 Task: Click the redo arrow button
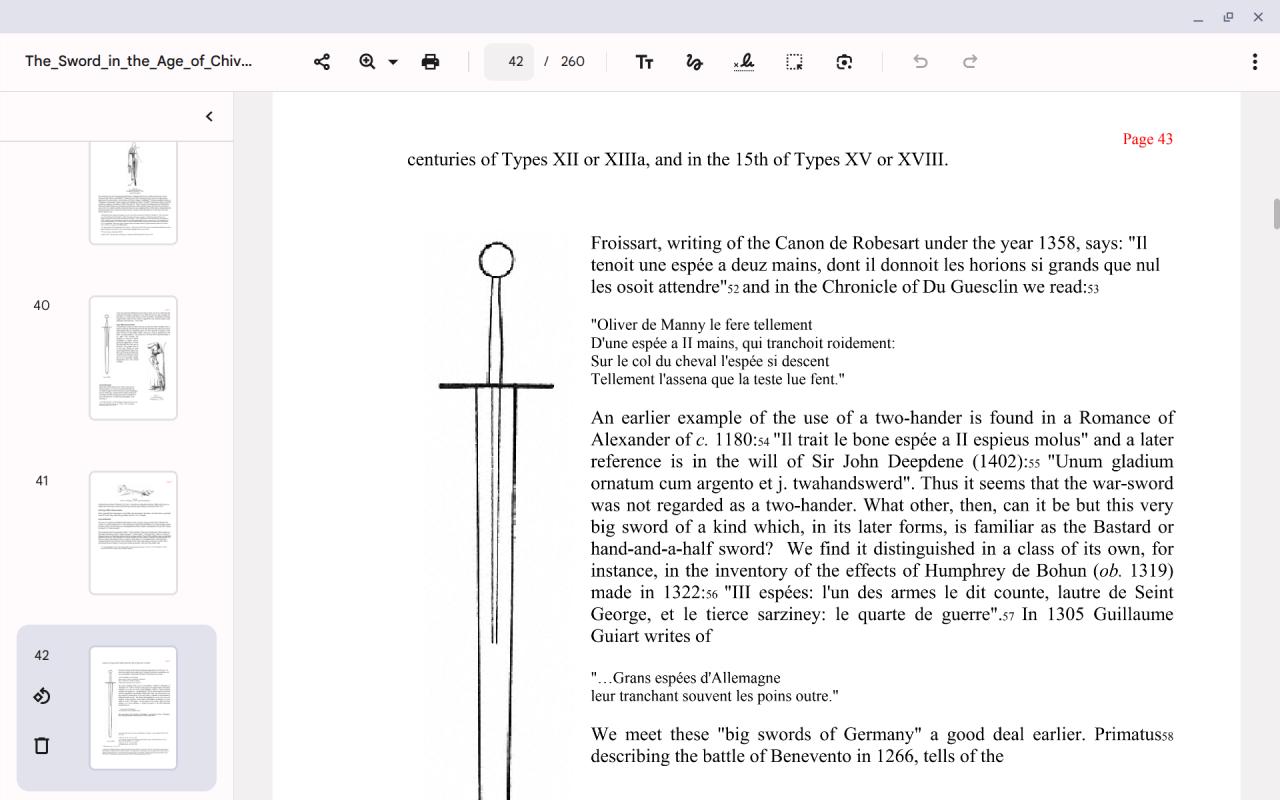(x=970, y=62)
